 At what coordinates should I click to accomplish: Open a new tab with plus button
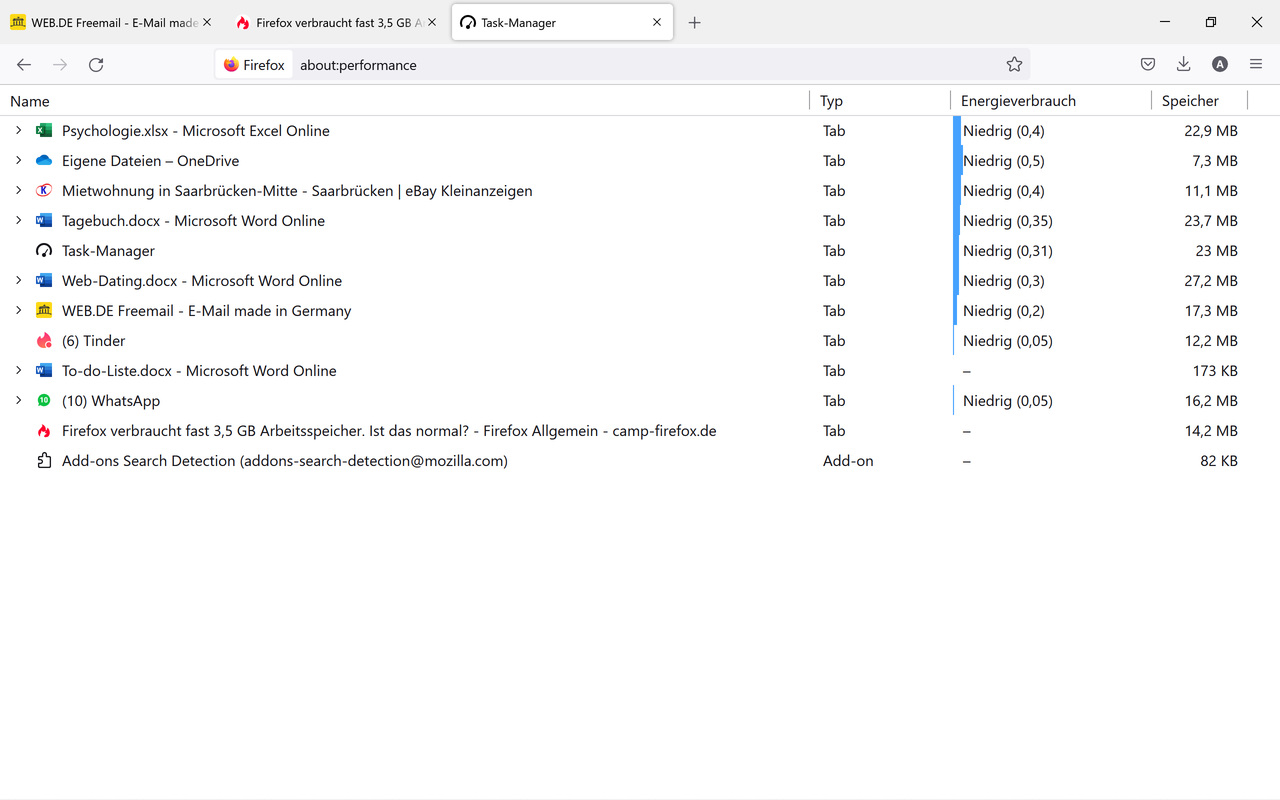695,23
